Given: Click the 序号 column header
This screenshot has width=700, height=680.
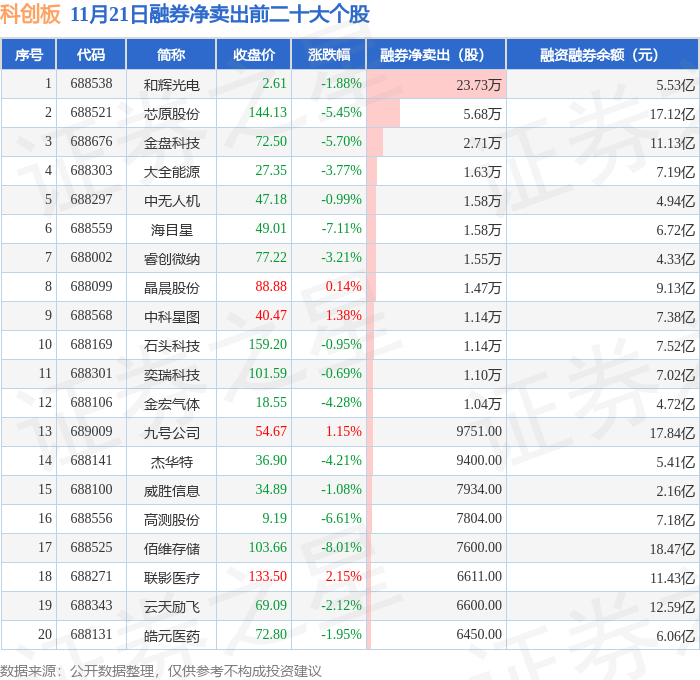Looking at the screenshot, I should click(x=29, y=54).
